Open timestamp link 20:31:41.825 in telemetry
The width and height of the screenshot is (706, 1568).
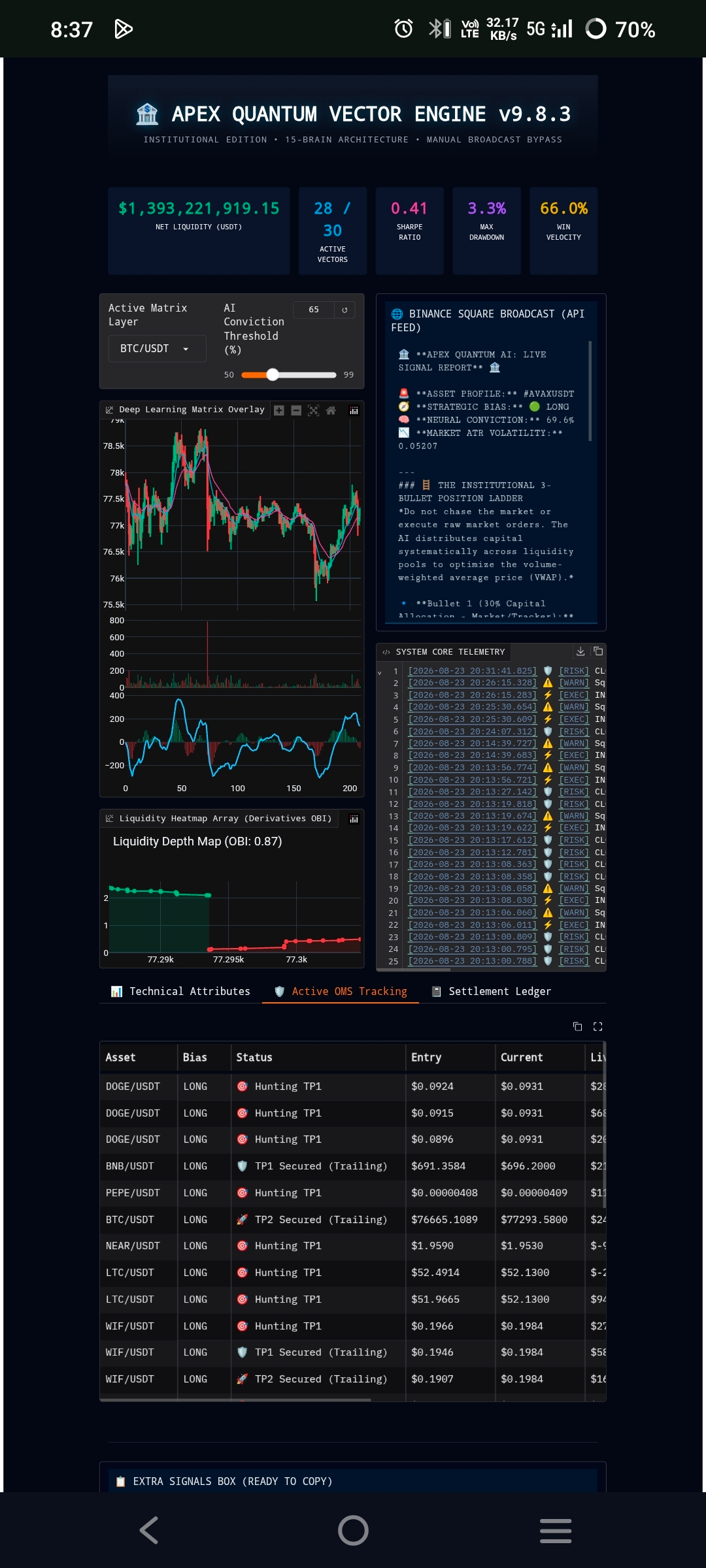tap(472, 671)
